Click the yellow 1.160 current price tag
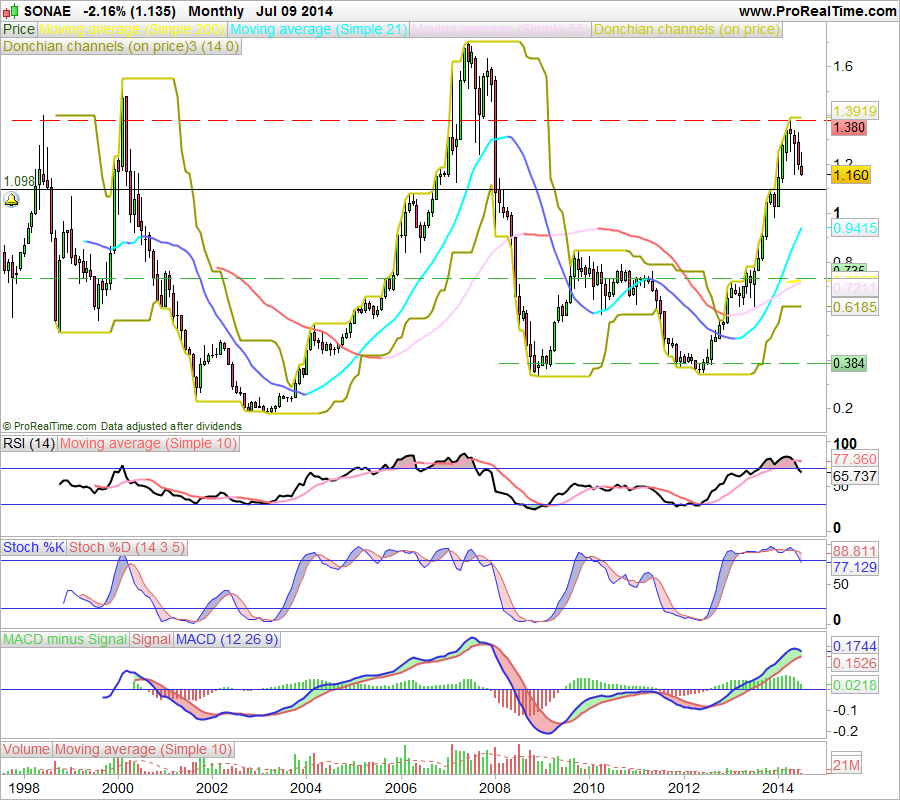900x800 pixels. [851, 175]
